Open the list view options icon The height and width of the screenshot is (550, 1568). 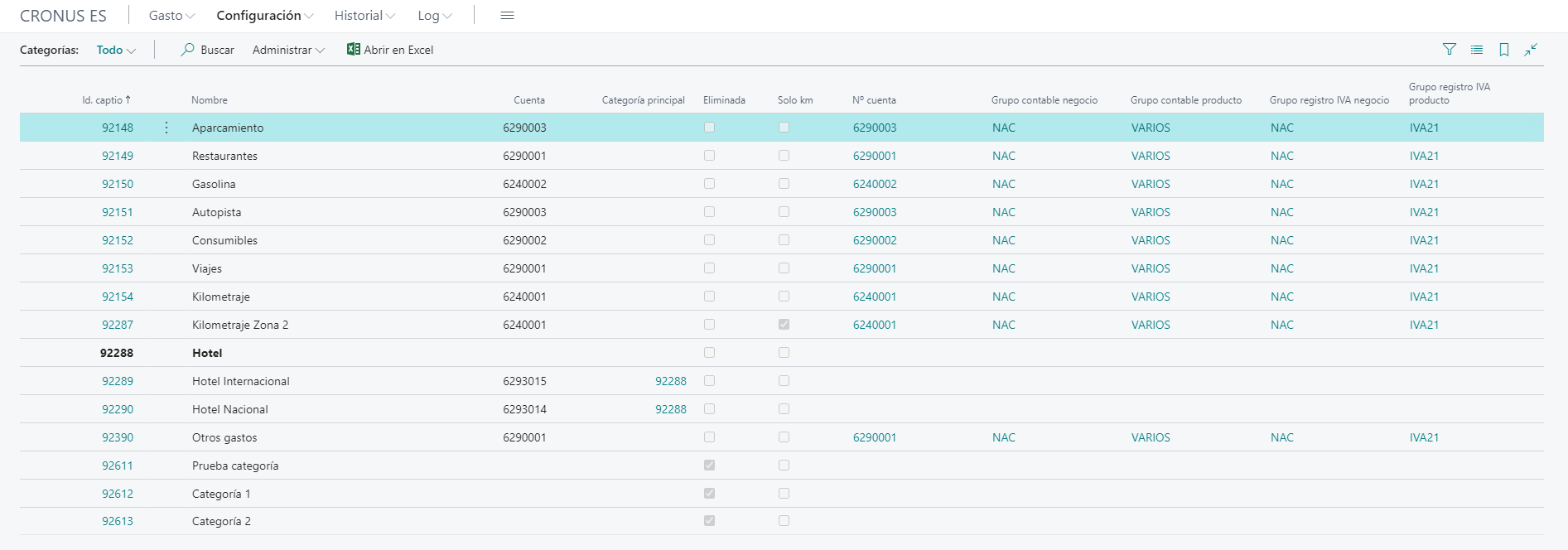1476,50
